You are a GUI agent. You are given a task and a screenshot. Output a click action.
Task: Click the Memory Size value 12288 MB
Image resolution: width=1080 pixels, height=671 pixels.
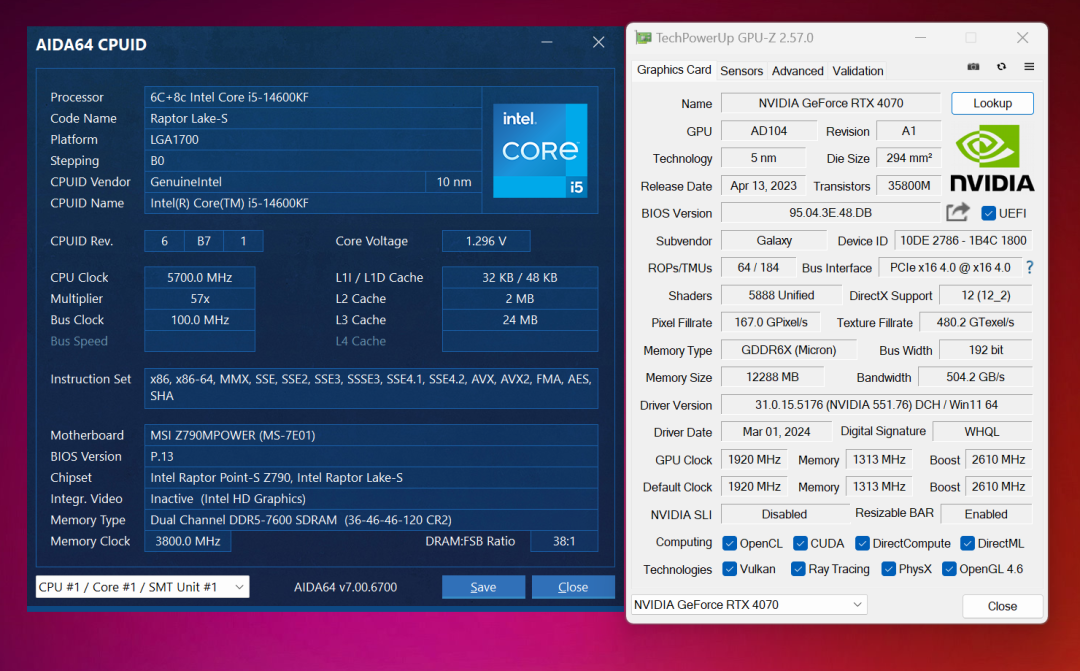(772, 377)
